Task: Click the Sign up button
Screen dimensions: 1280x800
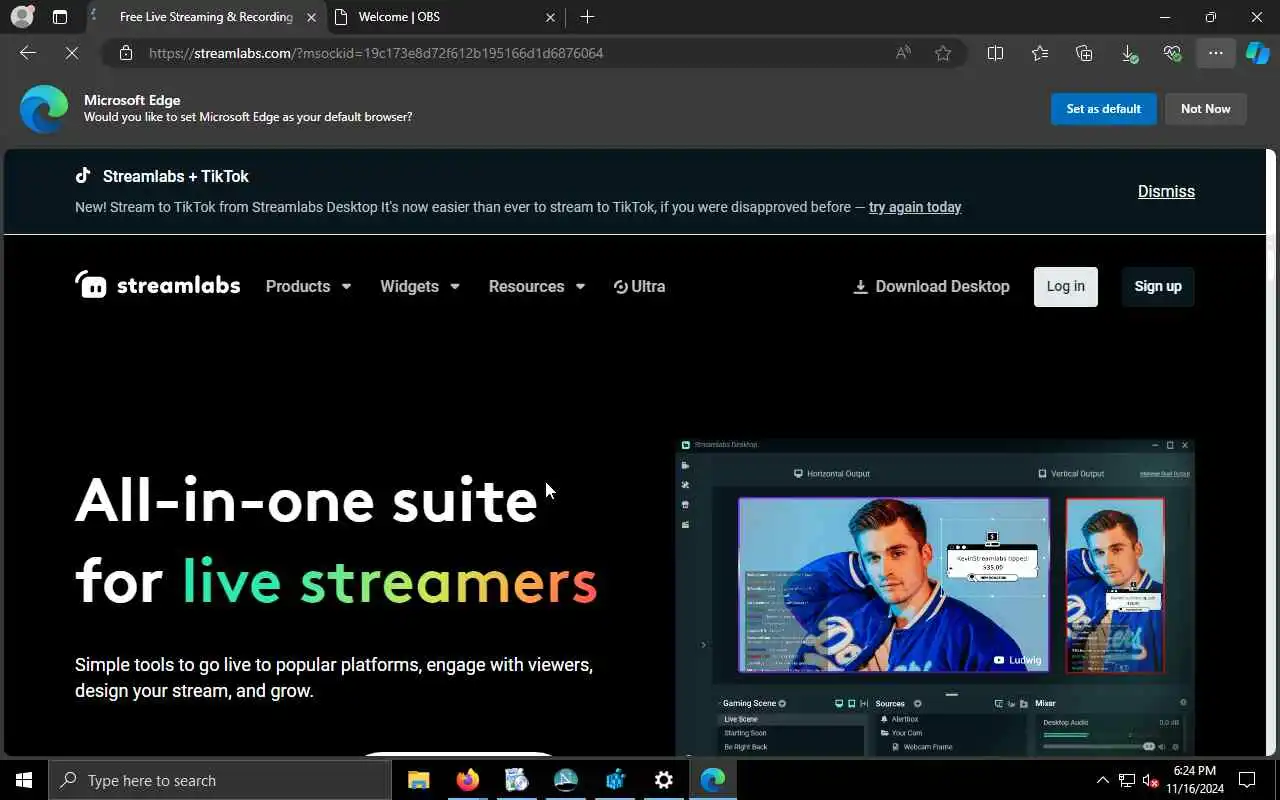Action: (x=1158, y=286)
